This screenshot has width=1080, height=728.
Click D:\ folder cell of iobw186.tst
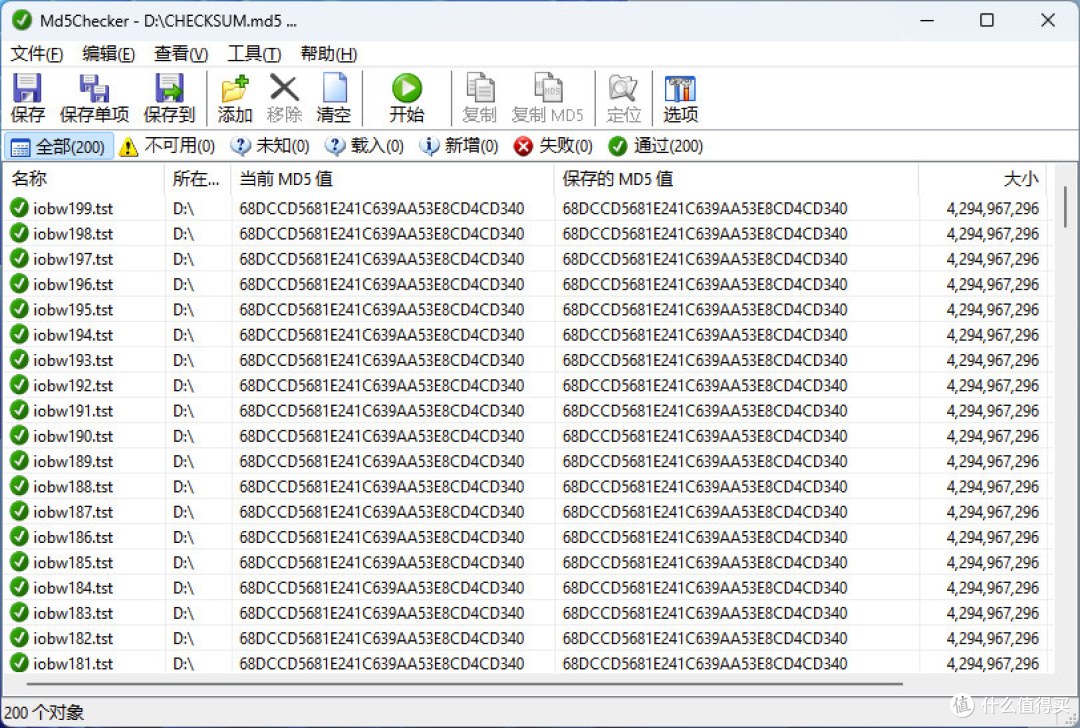click(x=183, y=537)
